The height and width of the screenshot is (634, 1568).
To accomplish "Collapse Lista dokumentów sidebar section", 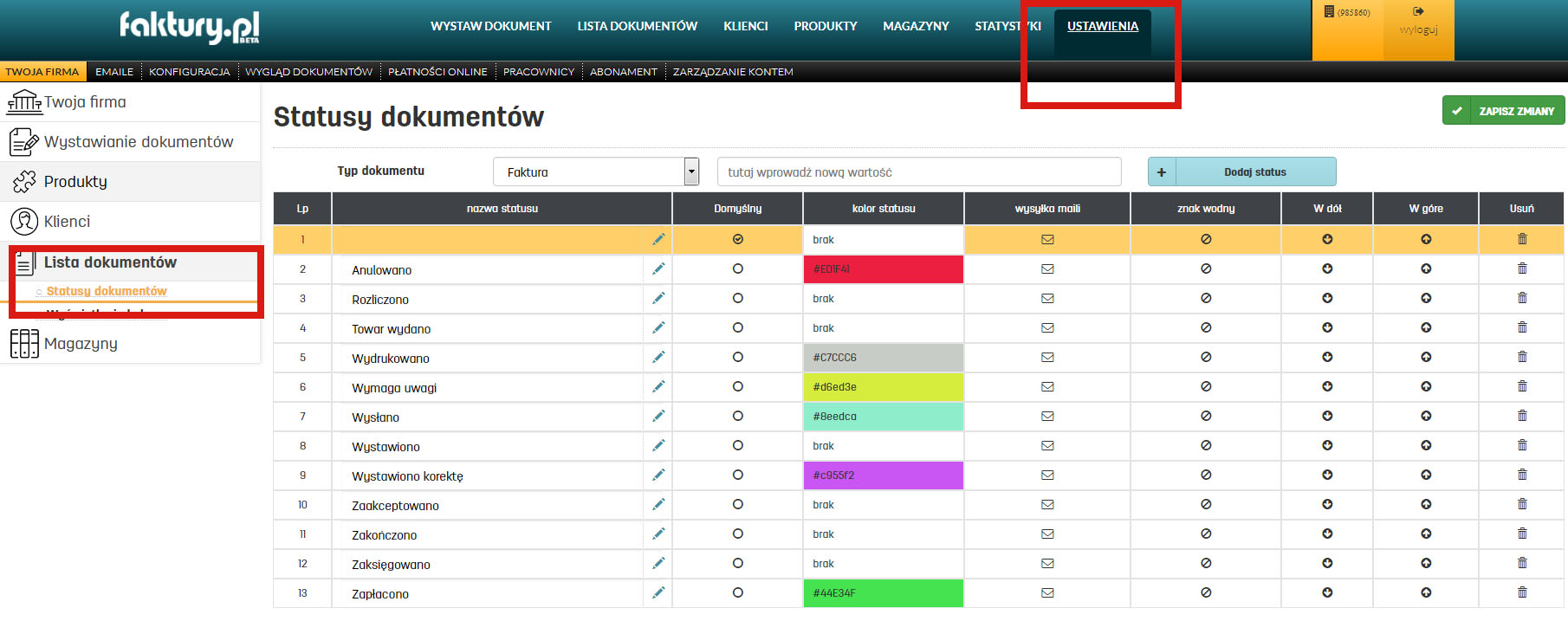I will coord(130,262).
